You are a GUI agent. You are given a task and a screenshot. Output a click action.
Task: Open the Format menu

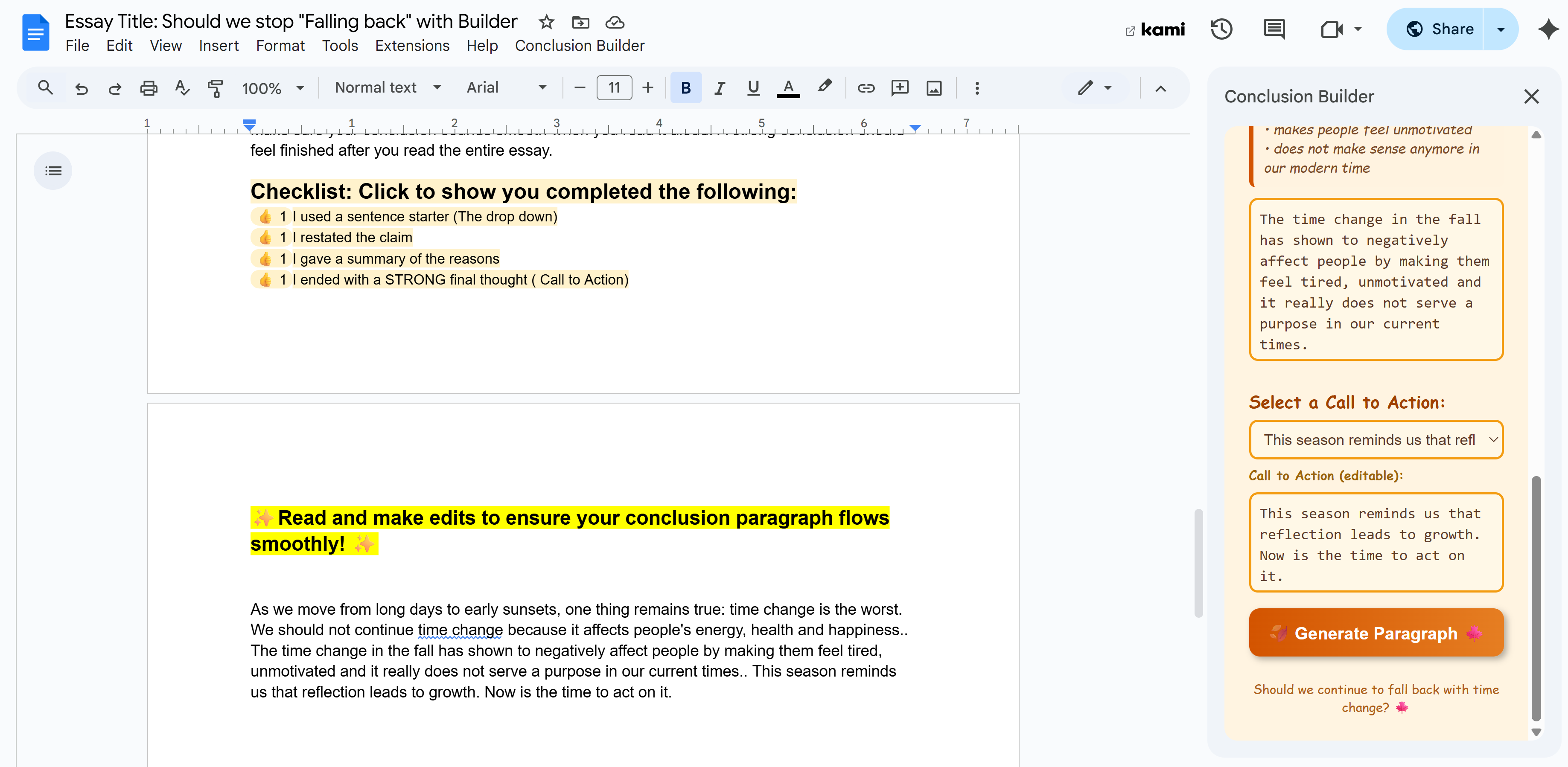pos(280,46)
